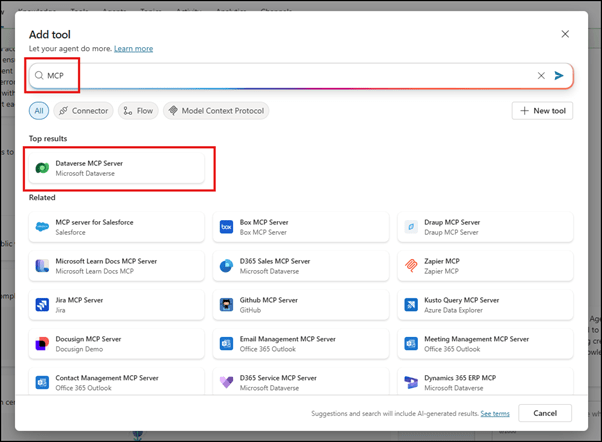
Task: Filter results by Flow
Action: pyautogui.click(x=138, y=111)
